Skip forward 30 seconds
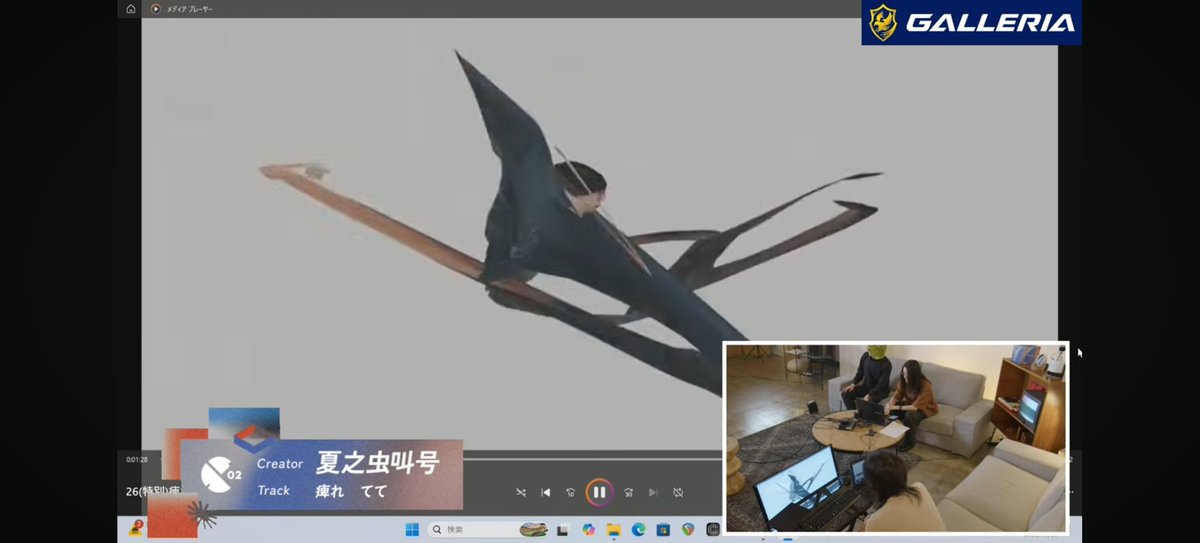Viewport: 1200px width, 543px height. click(628, 492)
